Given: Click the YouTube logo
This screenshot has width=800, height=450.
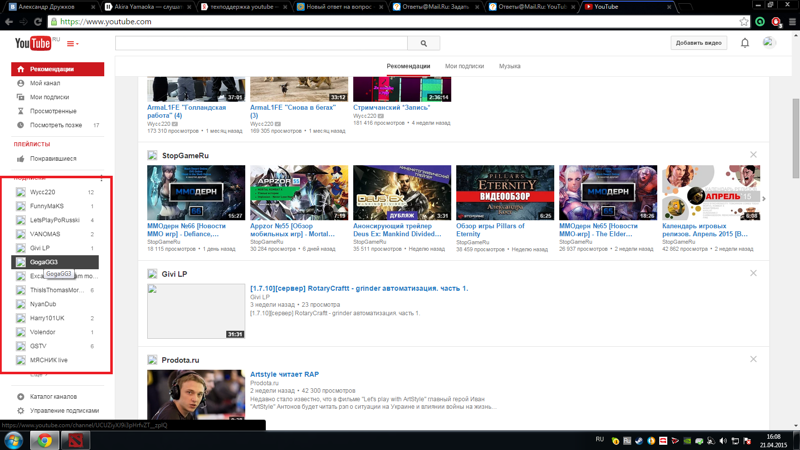Looking at the screenshot, I should pos(33,43).
